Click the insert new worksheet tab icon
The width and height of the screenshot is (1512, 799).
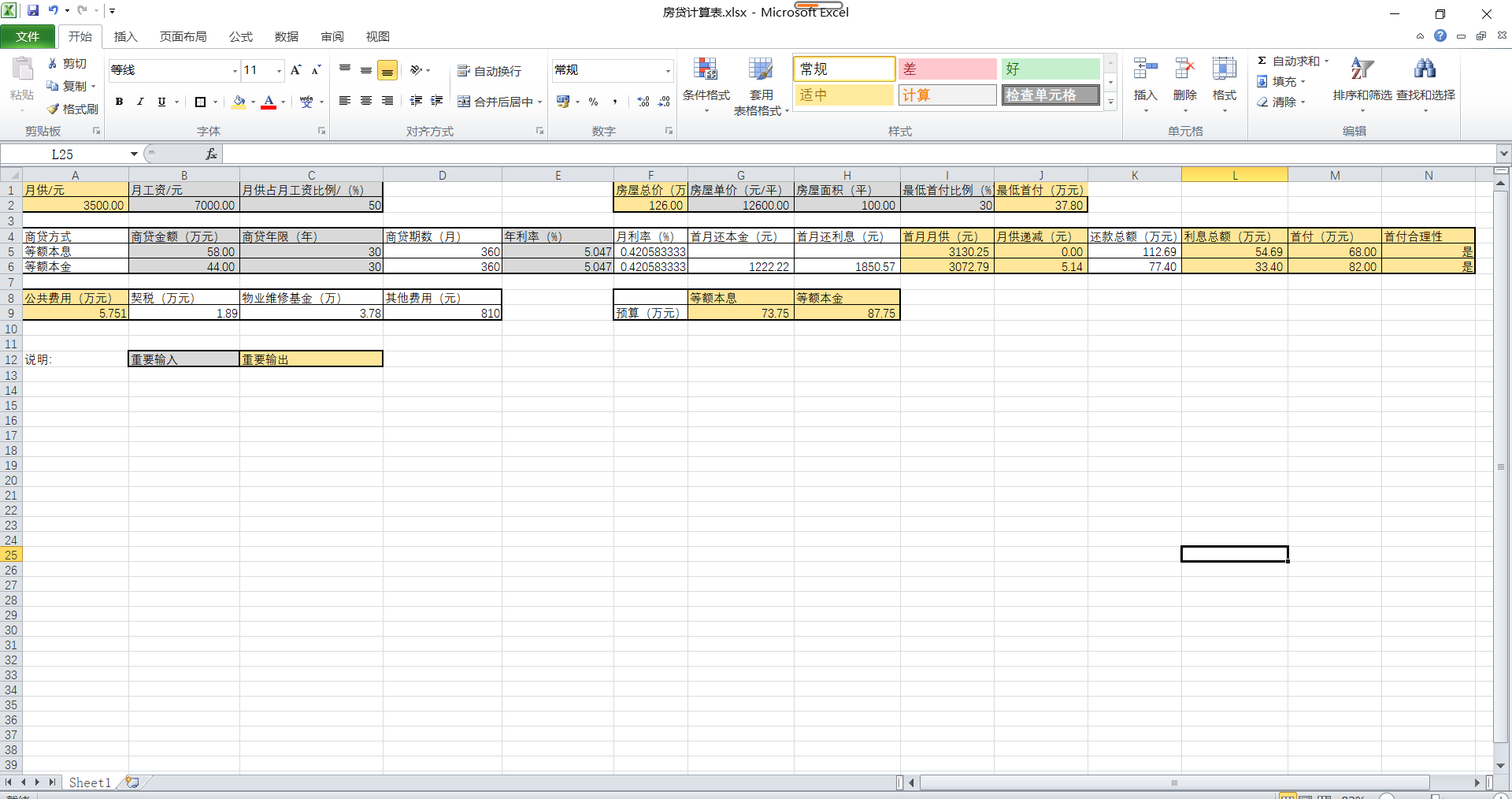pos(132,782)
